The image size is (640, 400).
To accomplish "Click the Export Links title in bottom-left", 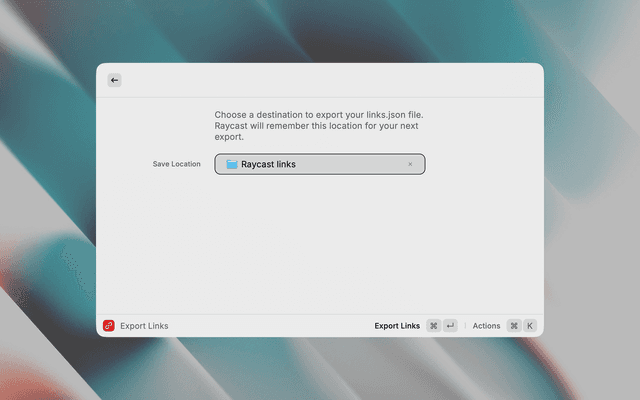I will (x=144, y=326).
